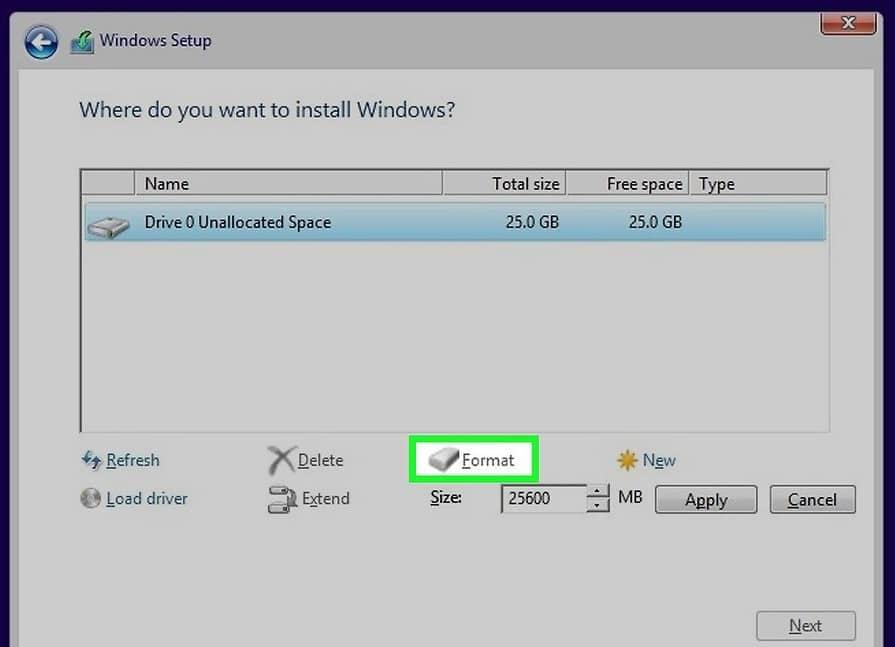Click the Size: label
This screenshot has height=647, width=895.
pyautogui.click(x=446, y=498)
